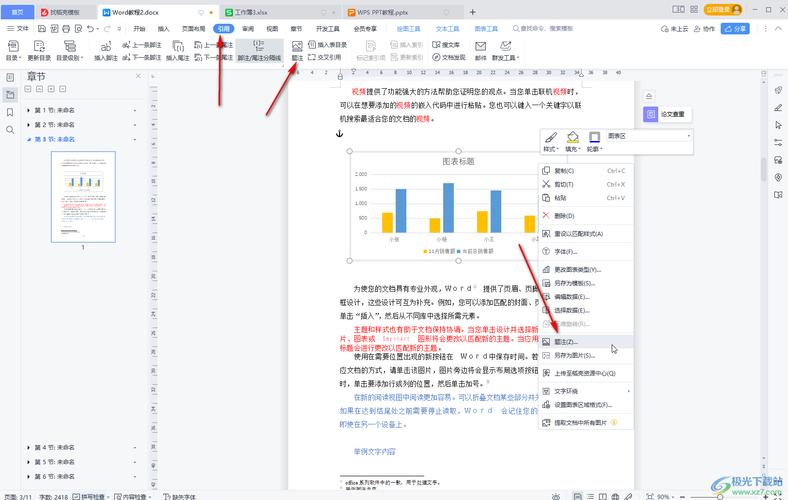Click the bookmark icon in left sidebar

pyautogui.click(x=10, y=112)
